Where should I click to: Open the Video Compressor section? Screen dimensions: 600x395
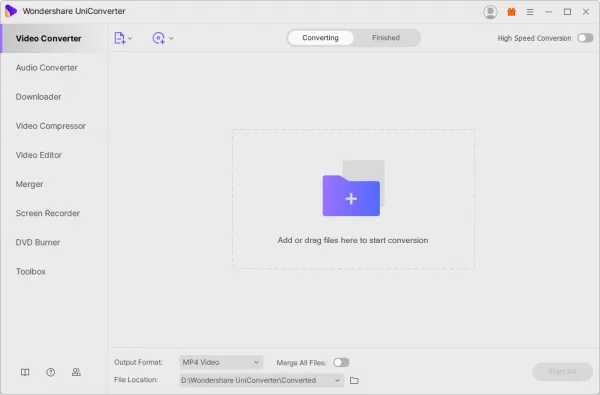tap(51, 126)
